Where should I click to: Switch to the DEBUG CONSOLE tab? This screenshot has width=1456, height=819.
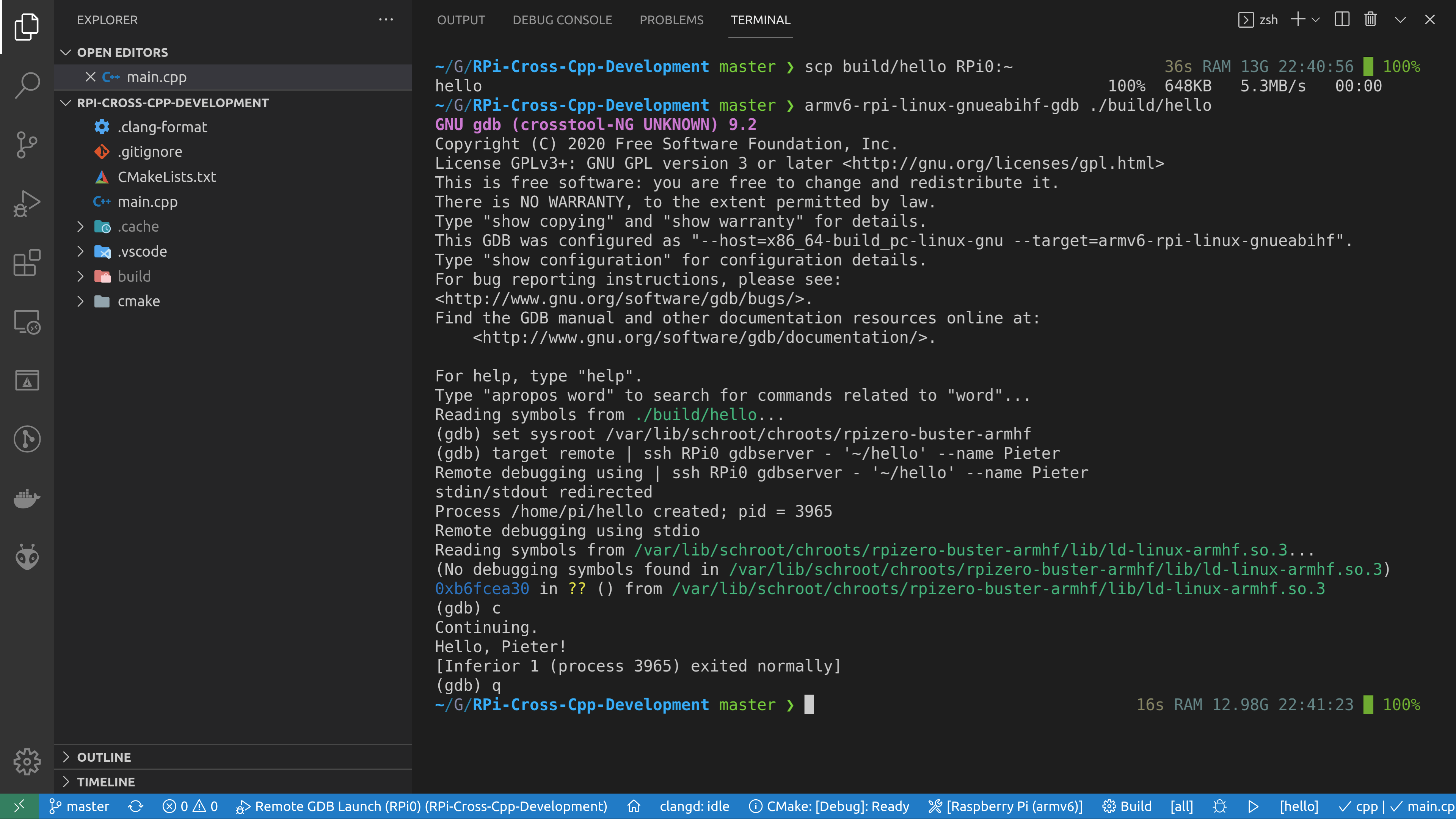562,20
